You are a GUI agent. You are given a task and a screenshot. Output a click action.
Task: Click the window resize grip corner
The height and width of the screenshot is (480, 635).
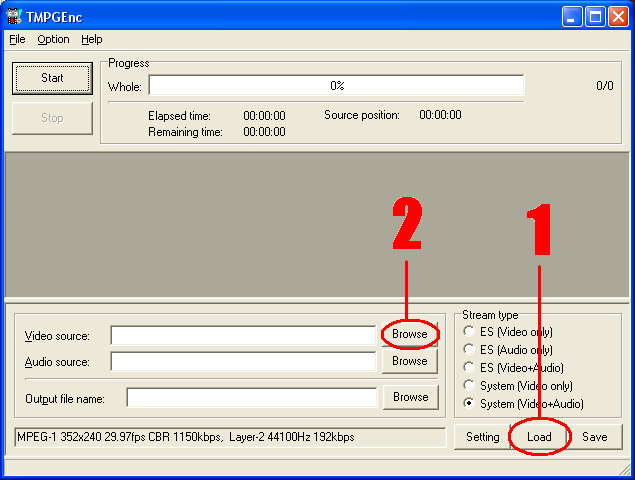pyautogui.click(x=625, y=470)
